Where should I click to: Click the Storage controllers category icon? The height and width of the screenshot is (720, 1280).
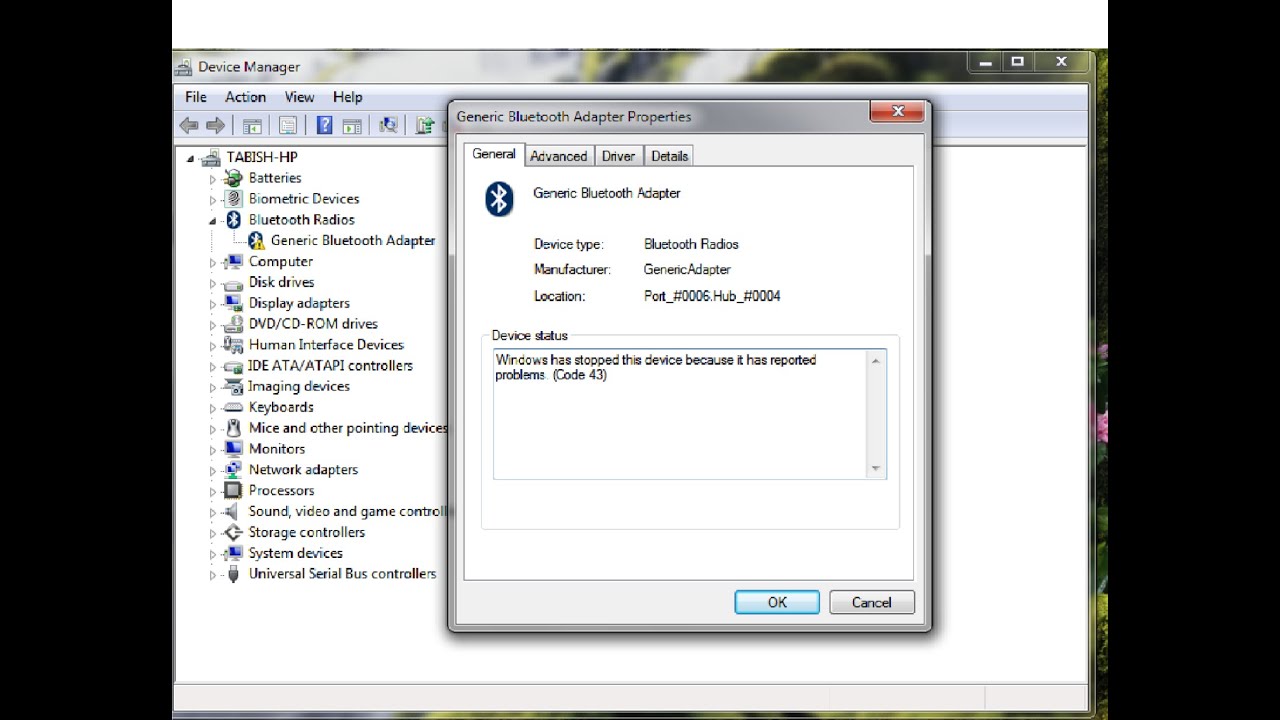233,532
